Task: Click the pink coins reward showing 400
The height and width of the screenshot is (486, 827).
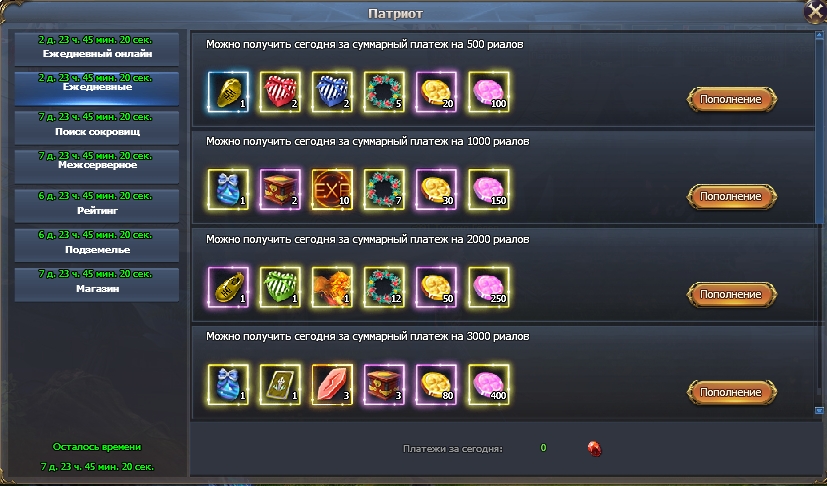Action: point(489,385)
